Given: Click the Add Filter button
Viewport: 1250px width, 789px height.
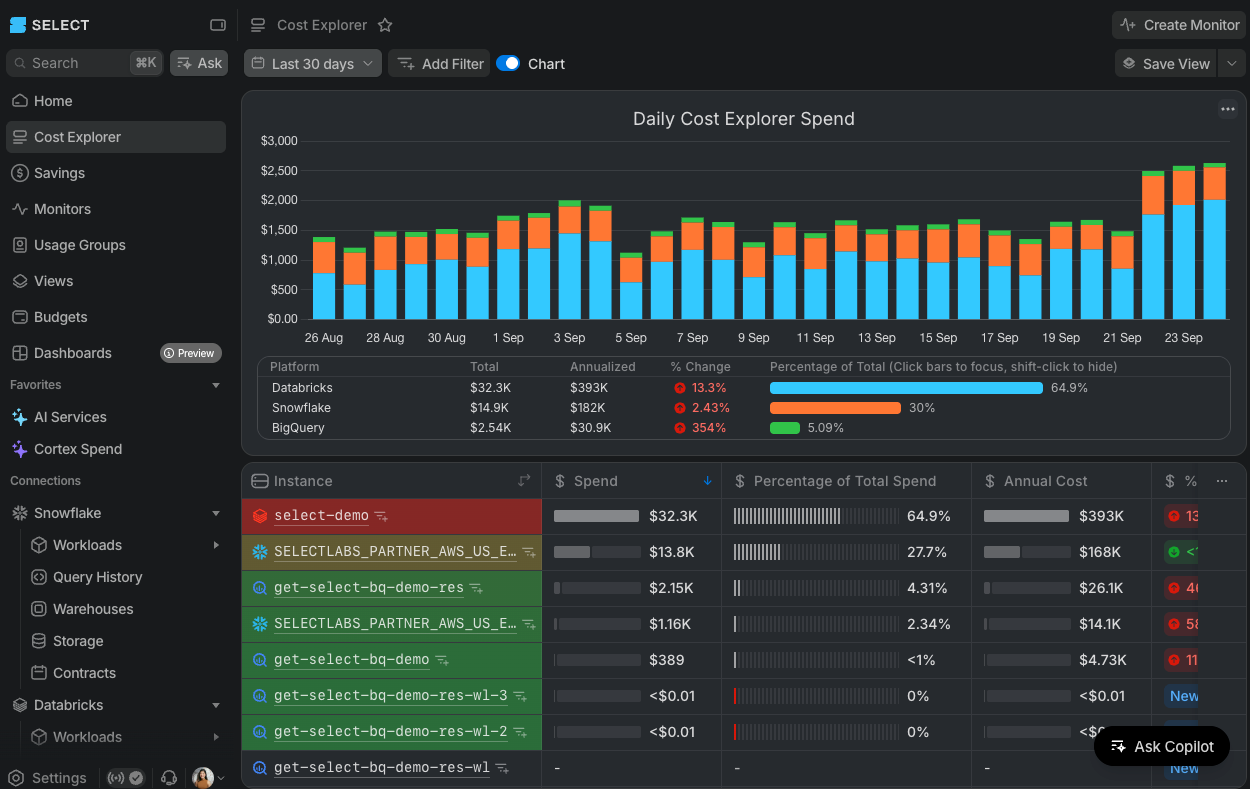Looking at the screenshot, I should pos(439,63).
